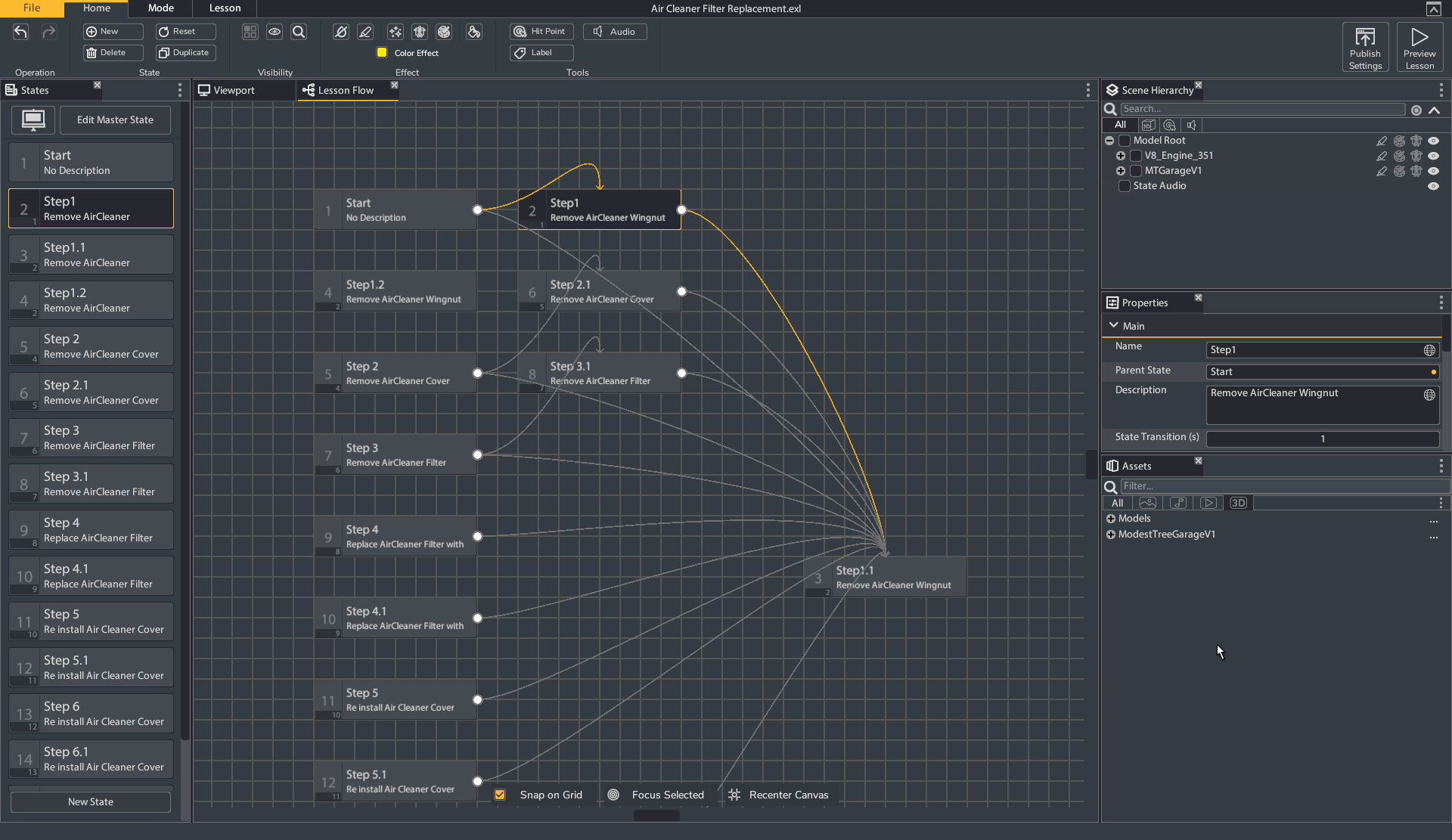Click the sparkle effect icon
1452x840 pixels.
pyautogui.click(x=395, y=32)
